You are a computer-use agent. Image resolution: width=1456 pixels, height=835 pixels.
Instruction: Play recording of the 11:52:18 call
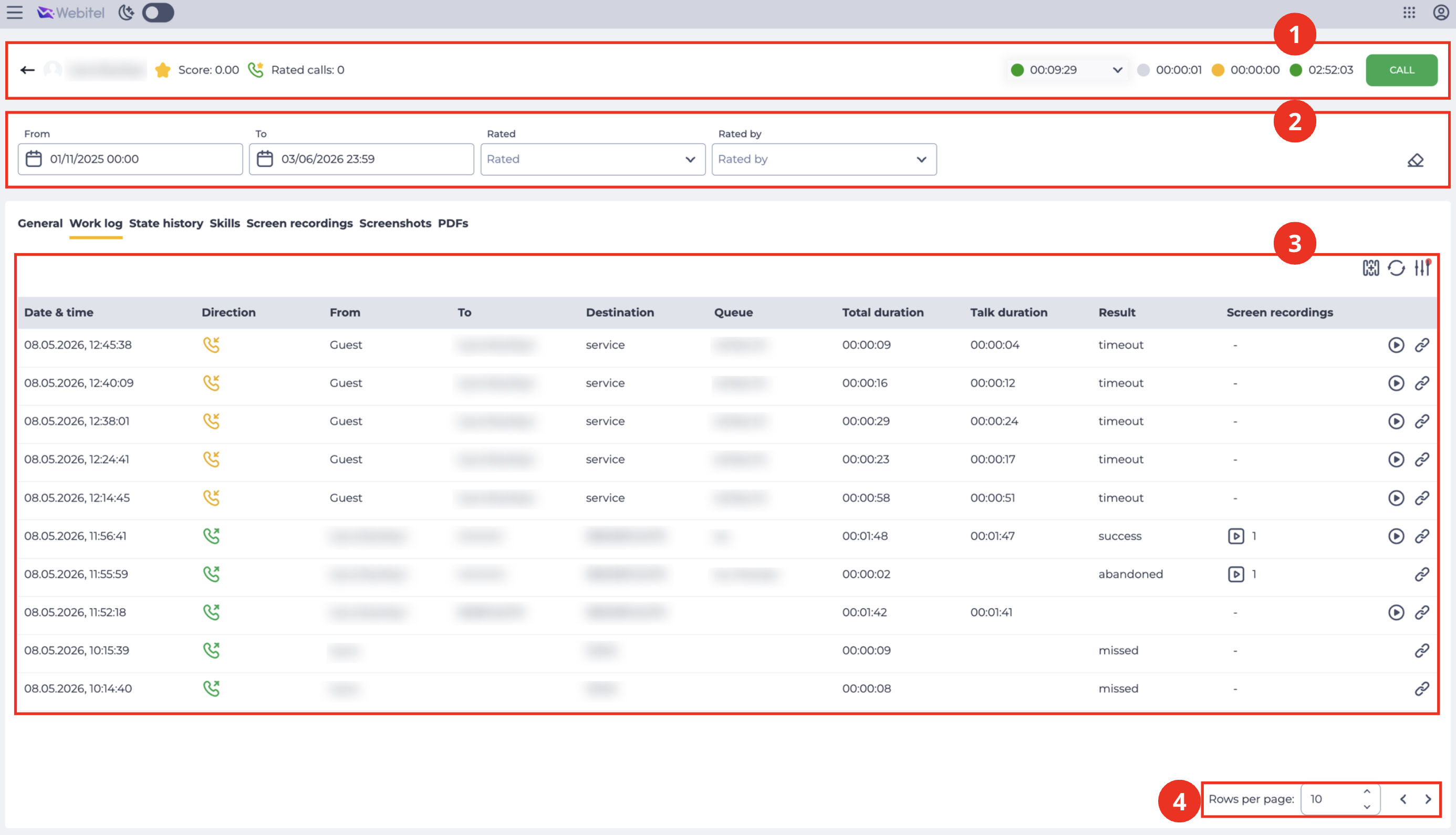coord(1396,612)
